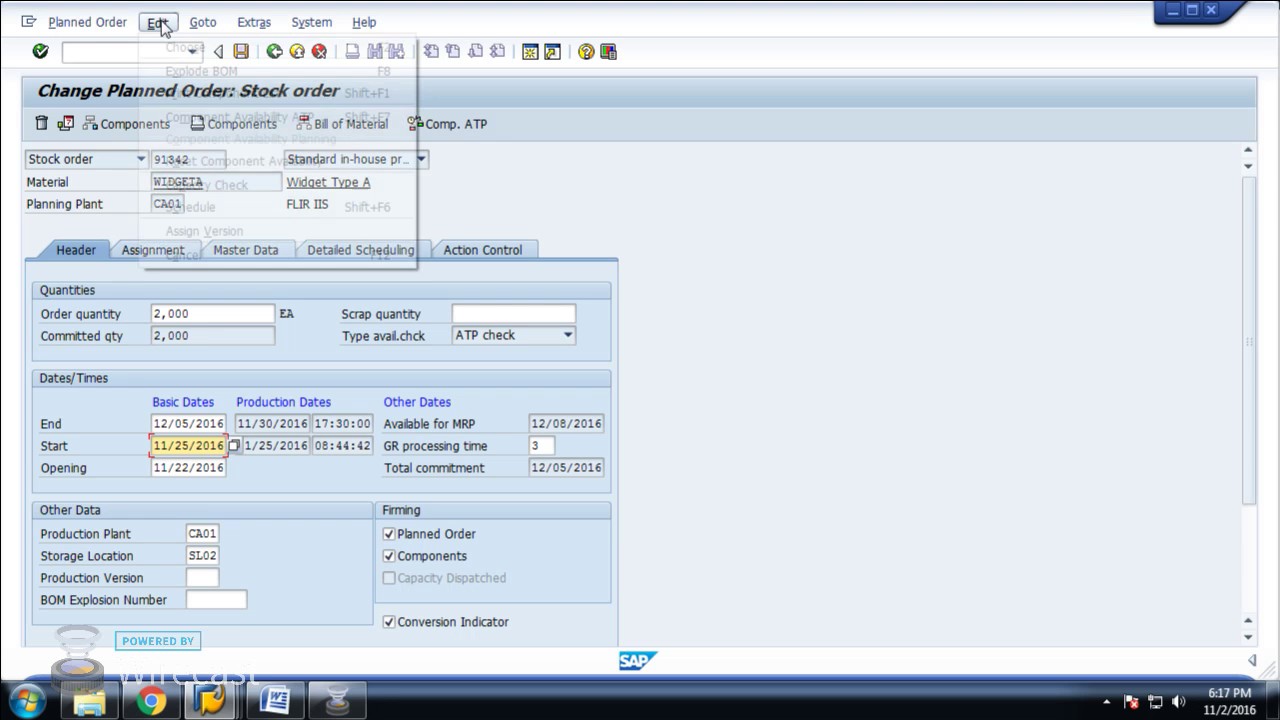1280x720 pixels.
Task: Click the Order quantity field
Action: tap(212, 314)
